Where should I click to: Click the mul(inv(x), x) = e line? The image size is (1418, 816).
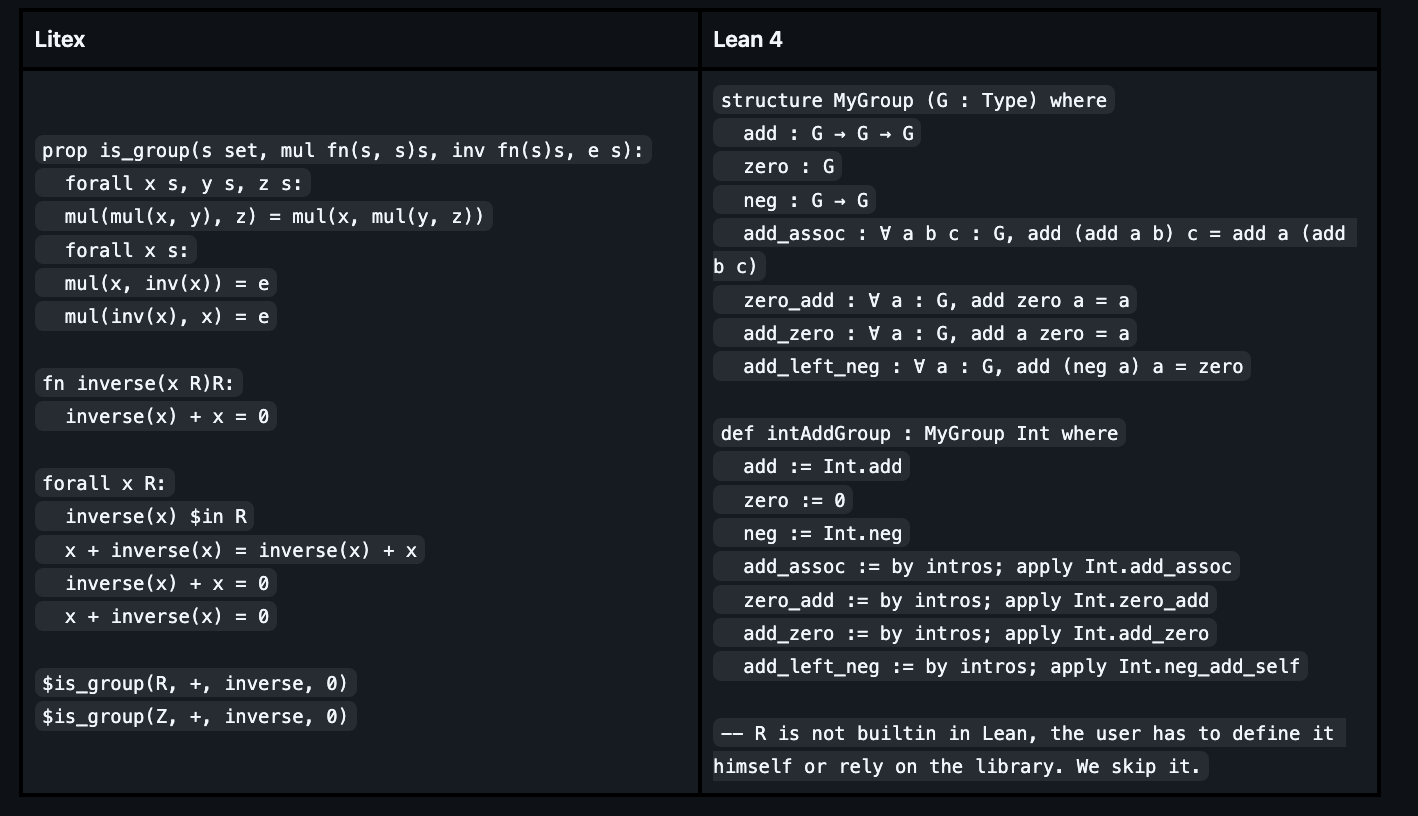click(156, 317)
